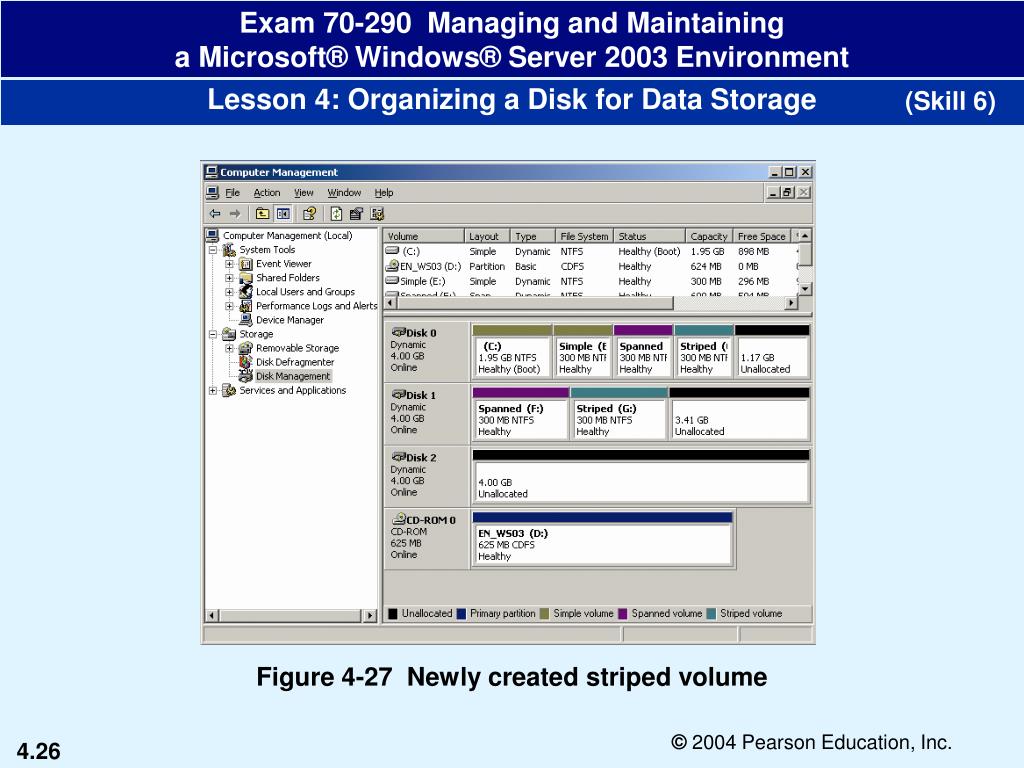This screenshot has width=1024, height=768.
Task: Open the Help menu
Action: click(384, 193)
